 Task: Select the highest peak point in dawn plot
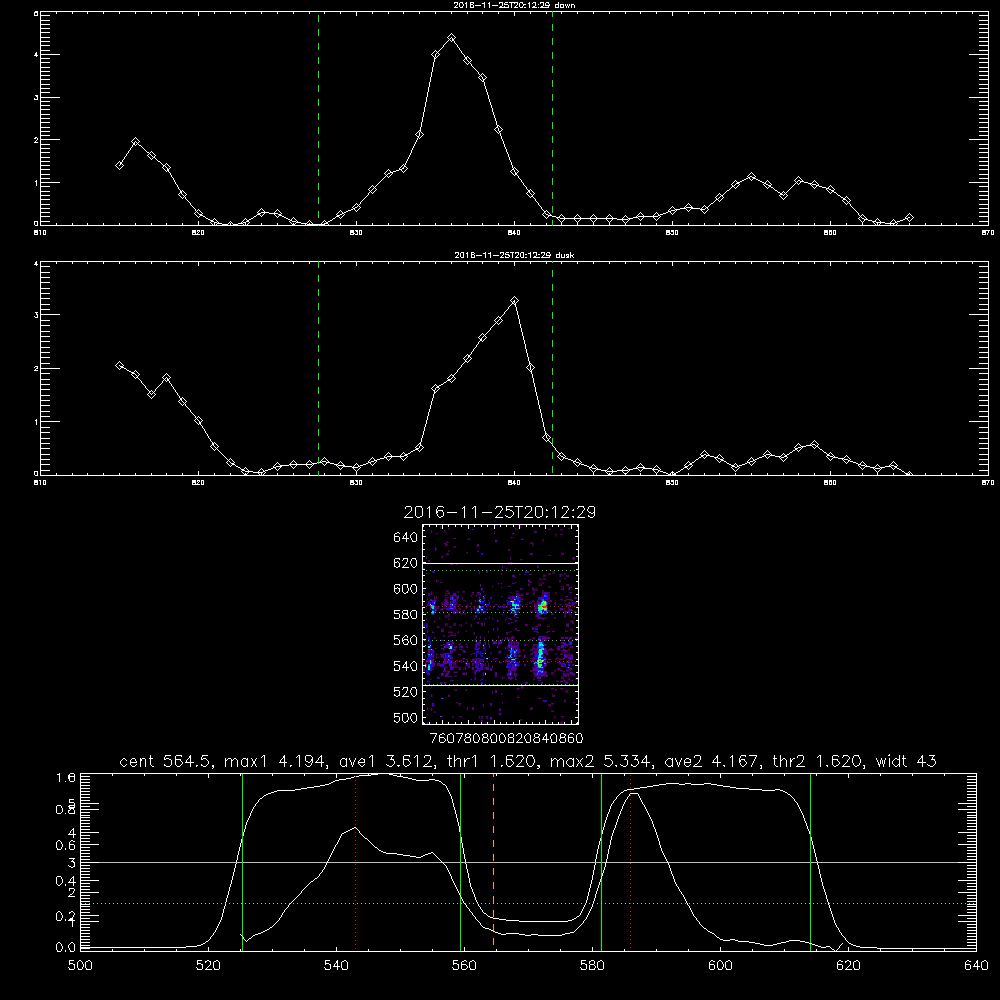(x=452, y=38)
